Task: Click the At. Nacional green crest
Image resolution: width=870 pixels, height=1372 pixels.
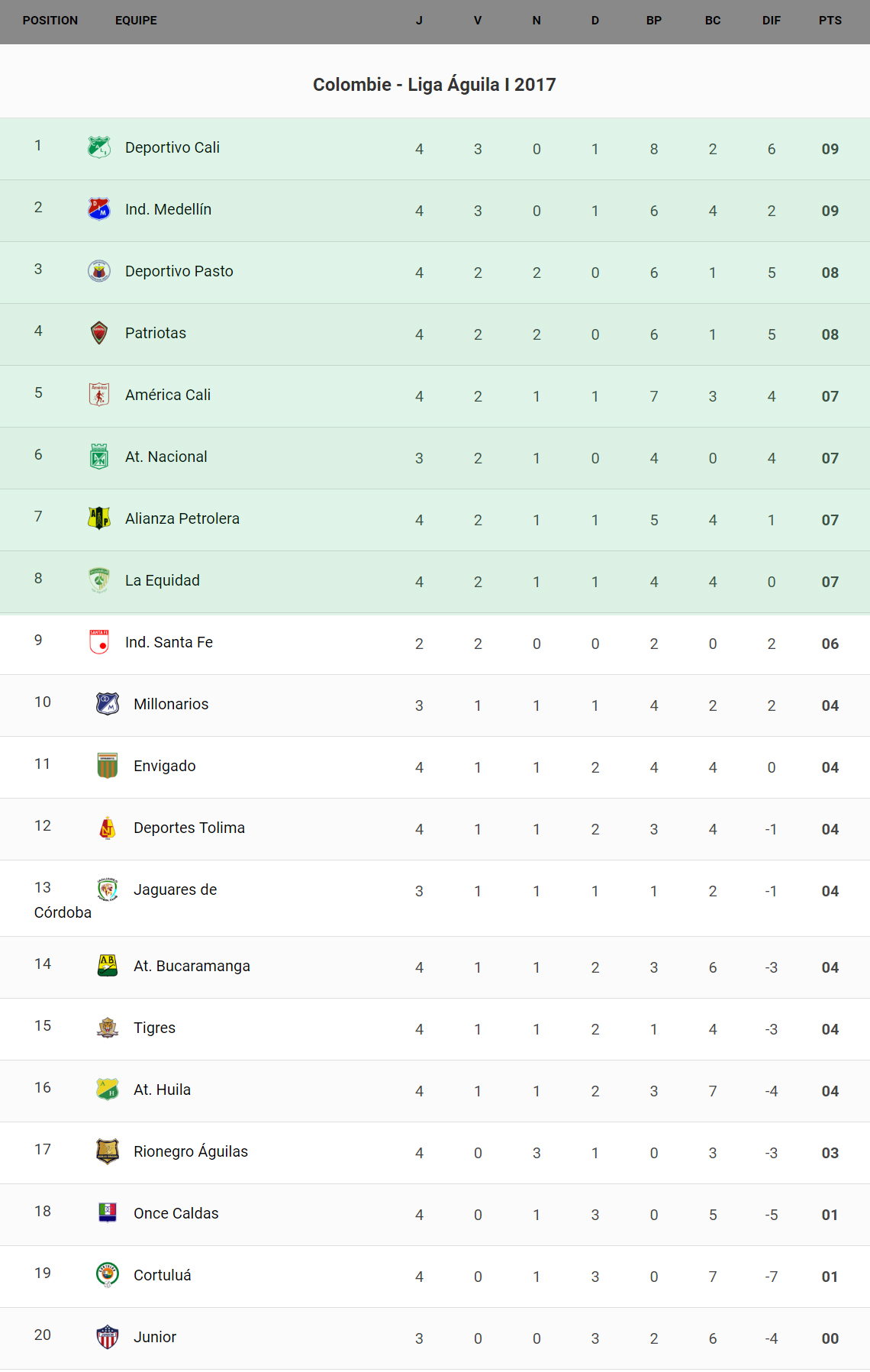Action: 99,456
